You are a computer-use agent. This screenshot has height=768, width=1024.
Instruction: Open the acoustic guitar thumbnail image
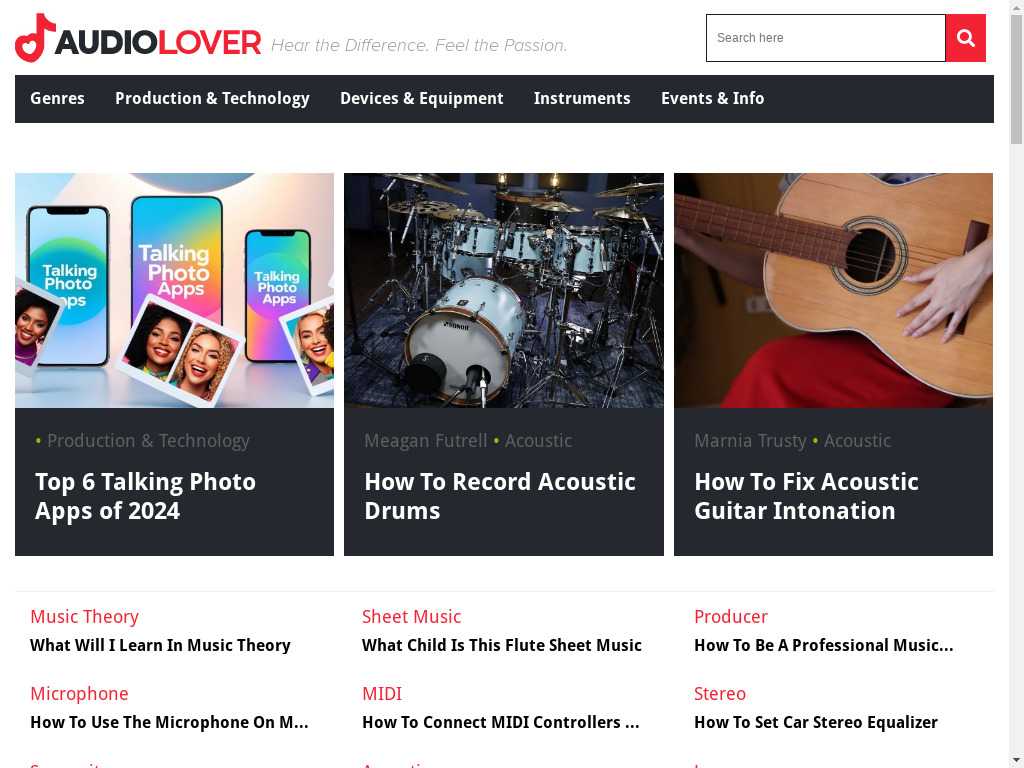coord(833,291)
